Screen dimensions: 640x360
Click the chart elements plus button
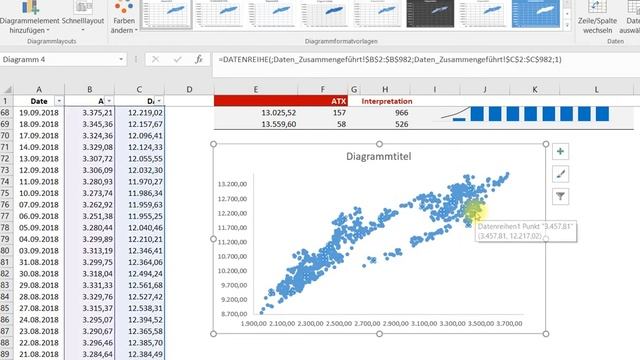(560, 151)
